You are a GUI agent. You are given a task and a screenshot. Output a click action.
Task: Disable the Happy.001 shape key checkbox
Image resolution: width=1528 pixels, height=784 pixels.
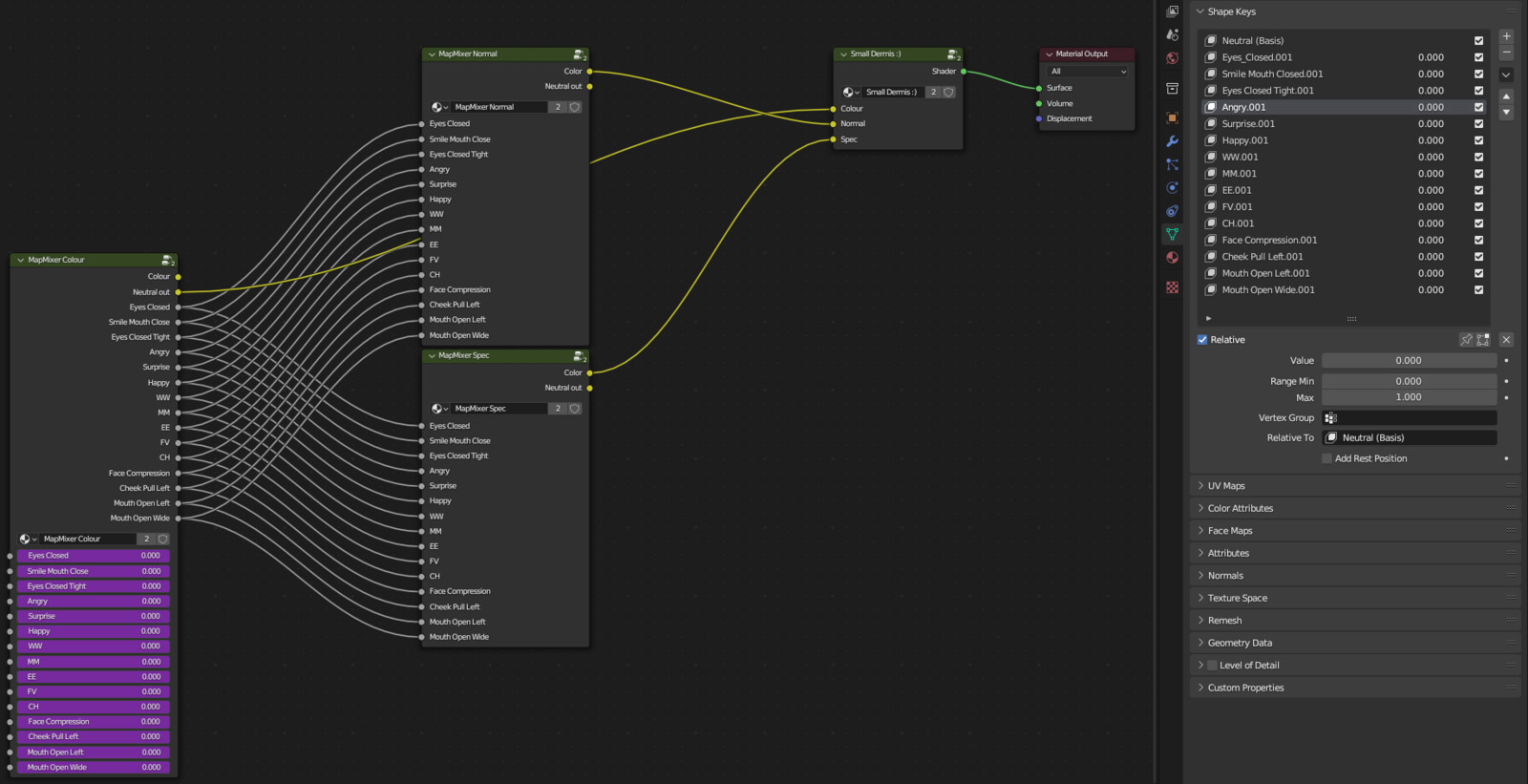click(1478, 140)
